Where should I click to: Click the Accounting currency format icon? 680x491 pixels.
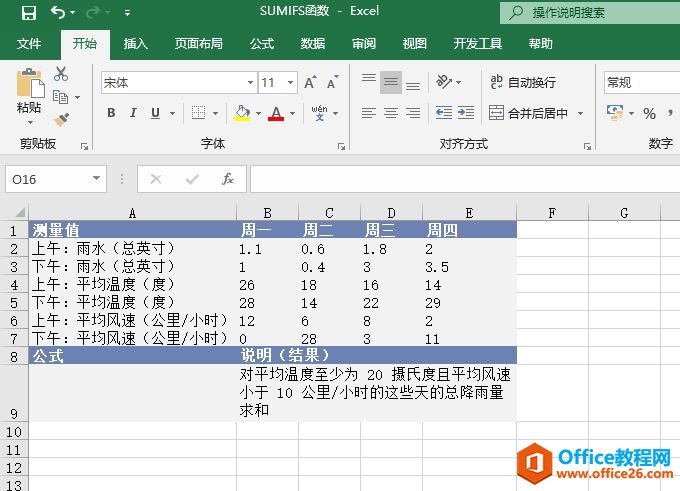pos(615,113)
